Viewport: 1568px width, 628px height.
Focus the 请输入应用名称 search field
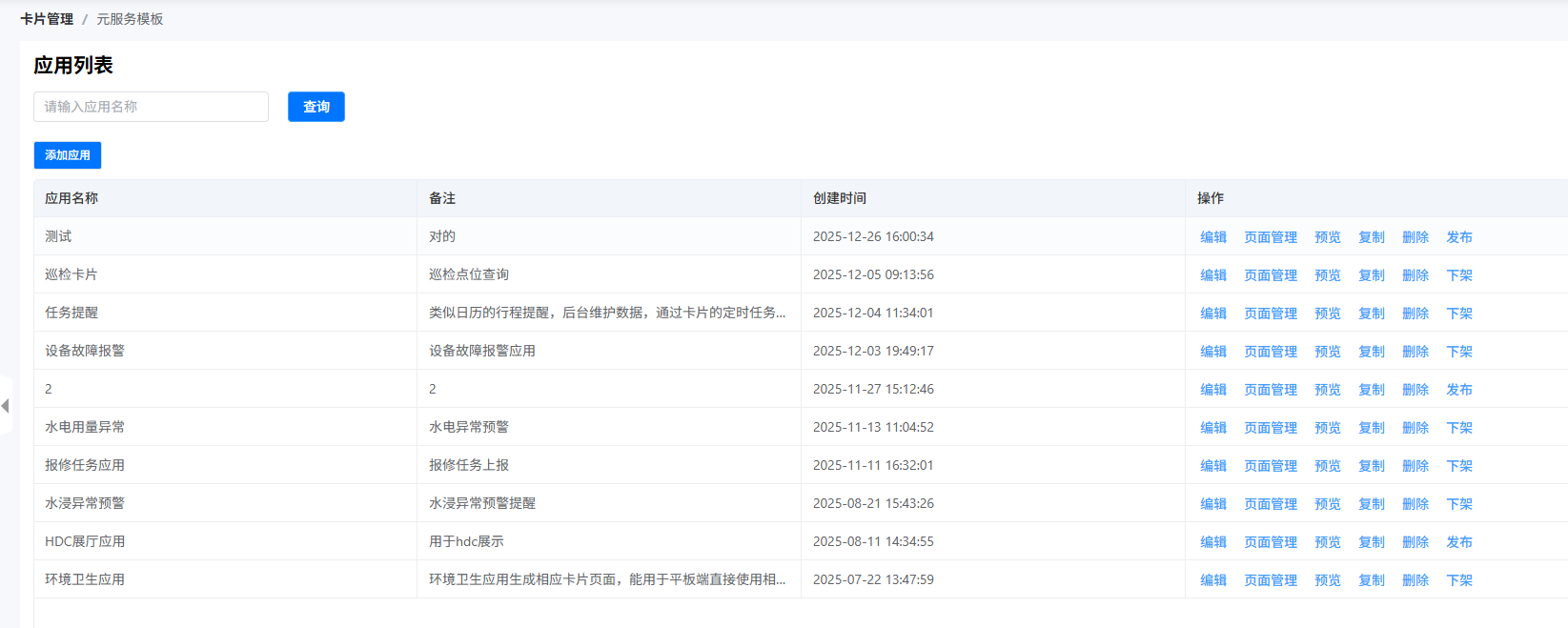[x=151, y=107]
